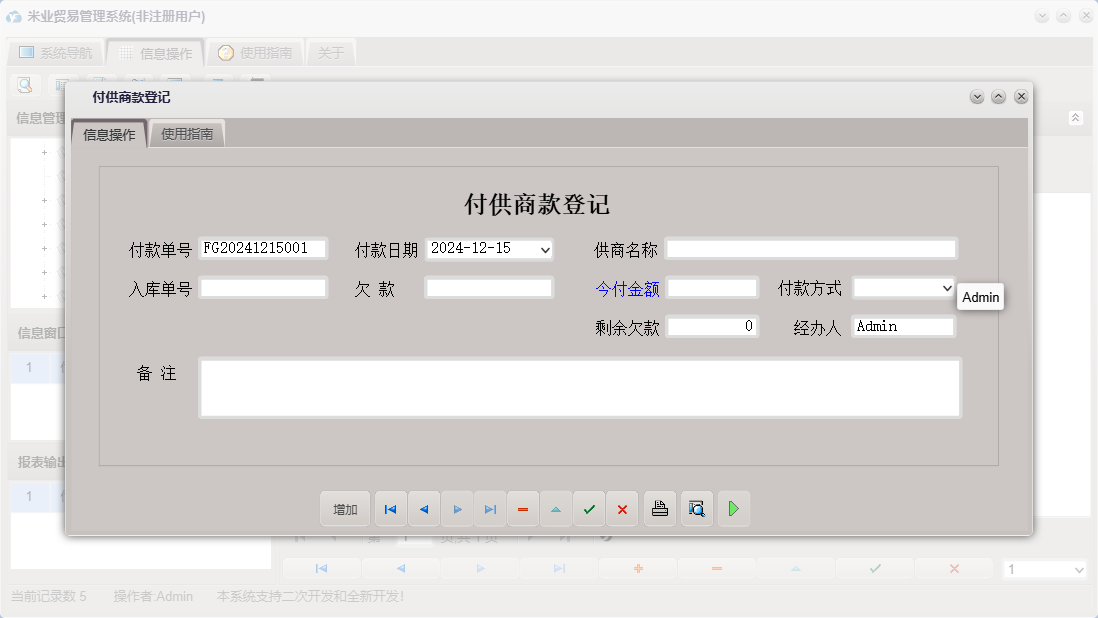Open print preview with the magnifier icon
Viewport: 1098px width, 618px height.
(696, 509)
